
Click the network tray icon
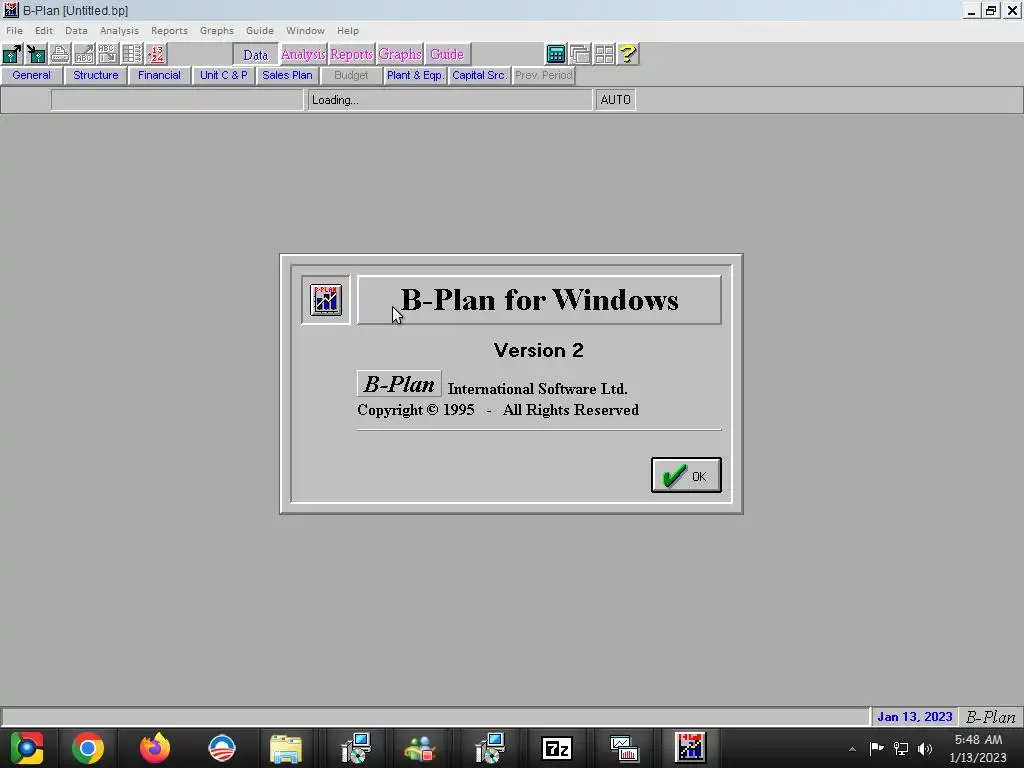pos(901,748)
